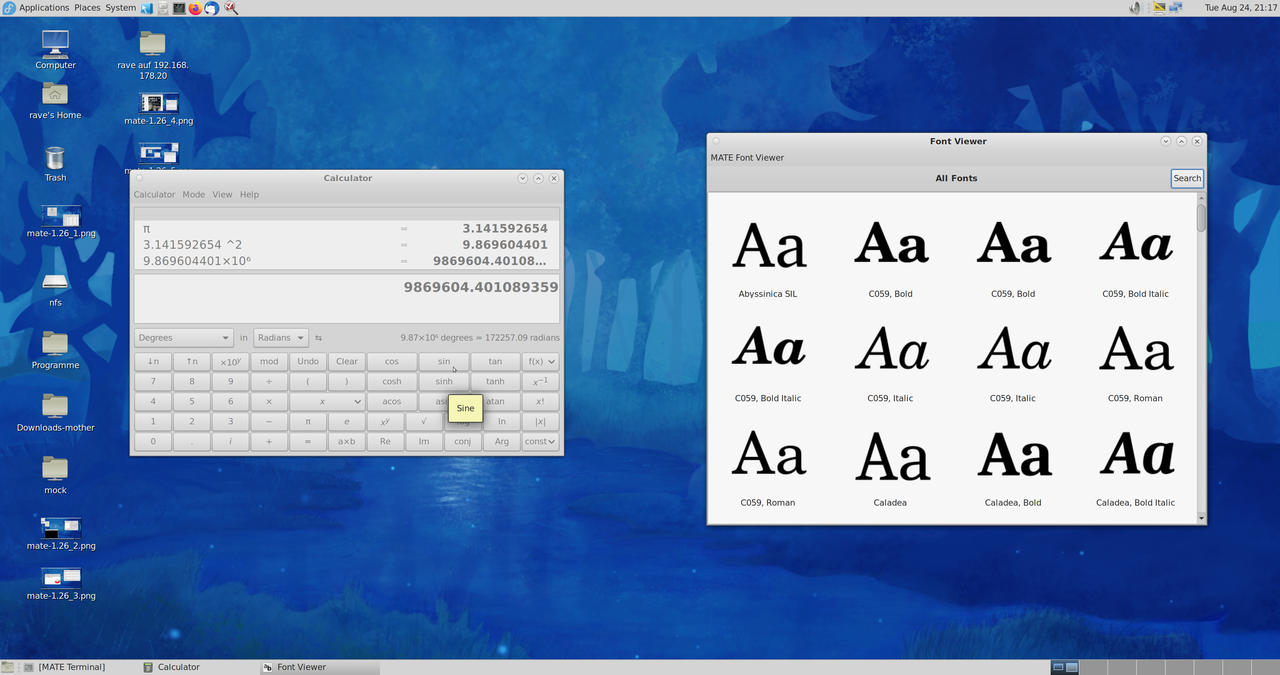
Task: Open the terminal launcher in the panel
Action: [179, 8]
